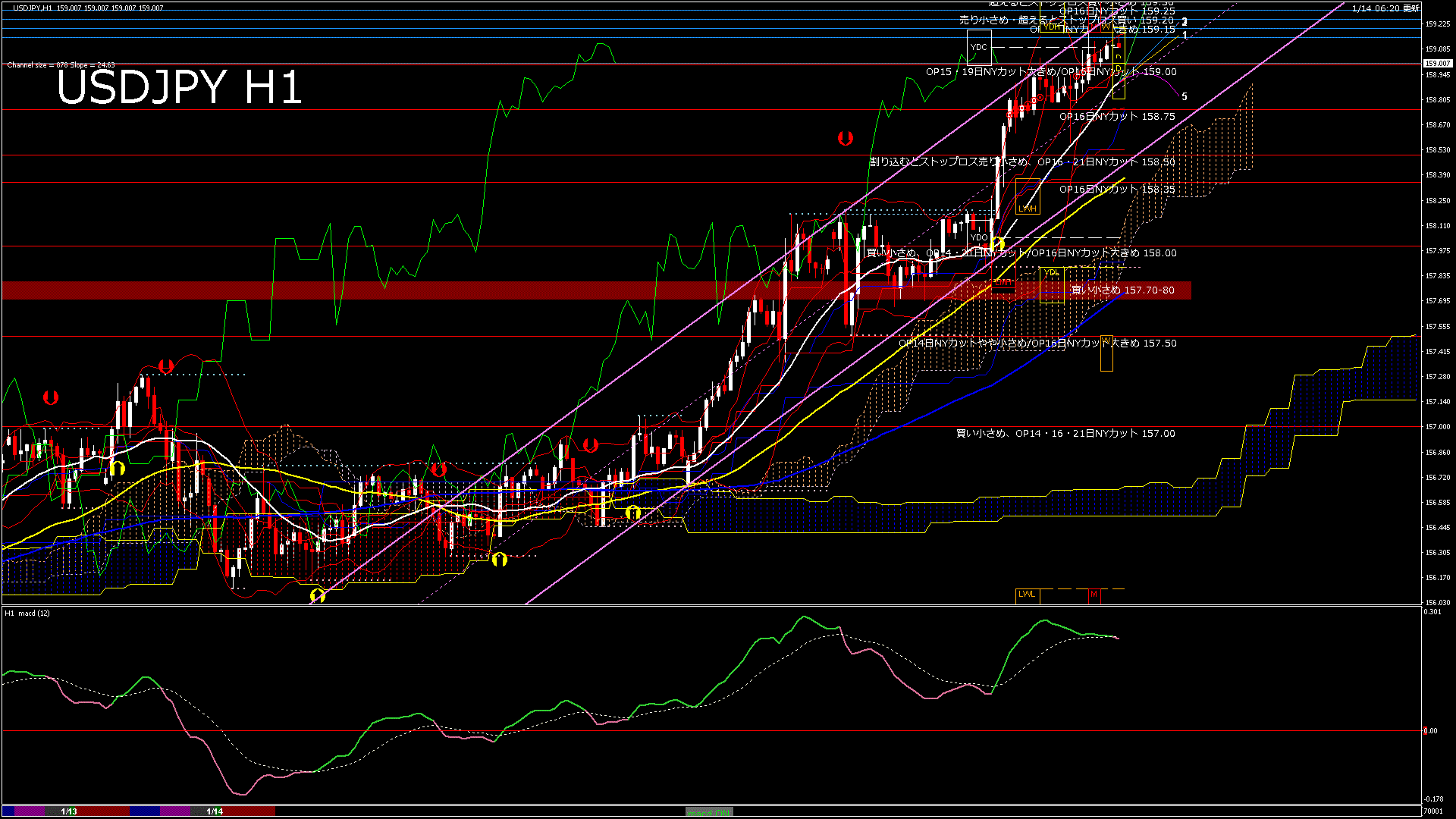Viewport: 1456px width, 819px height.
Task: Click the YDC dashed label box near the top
Action: (x=979, y=47)
